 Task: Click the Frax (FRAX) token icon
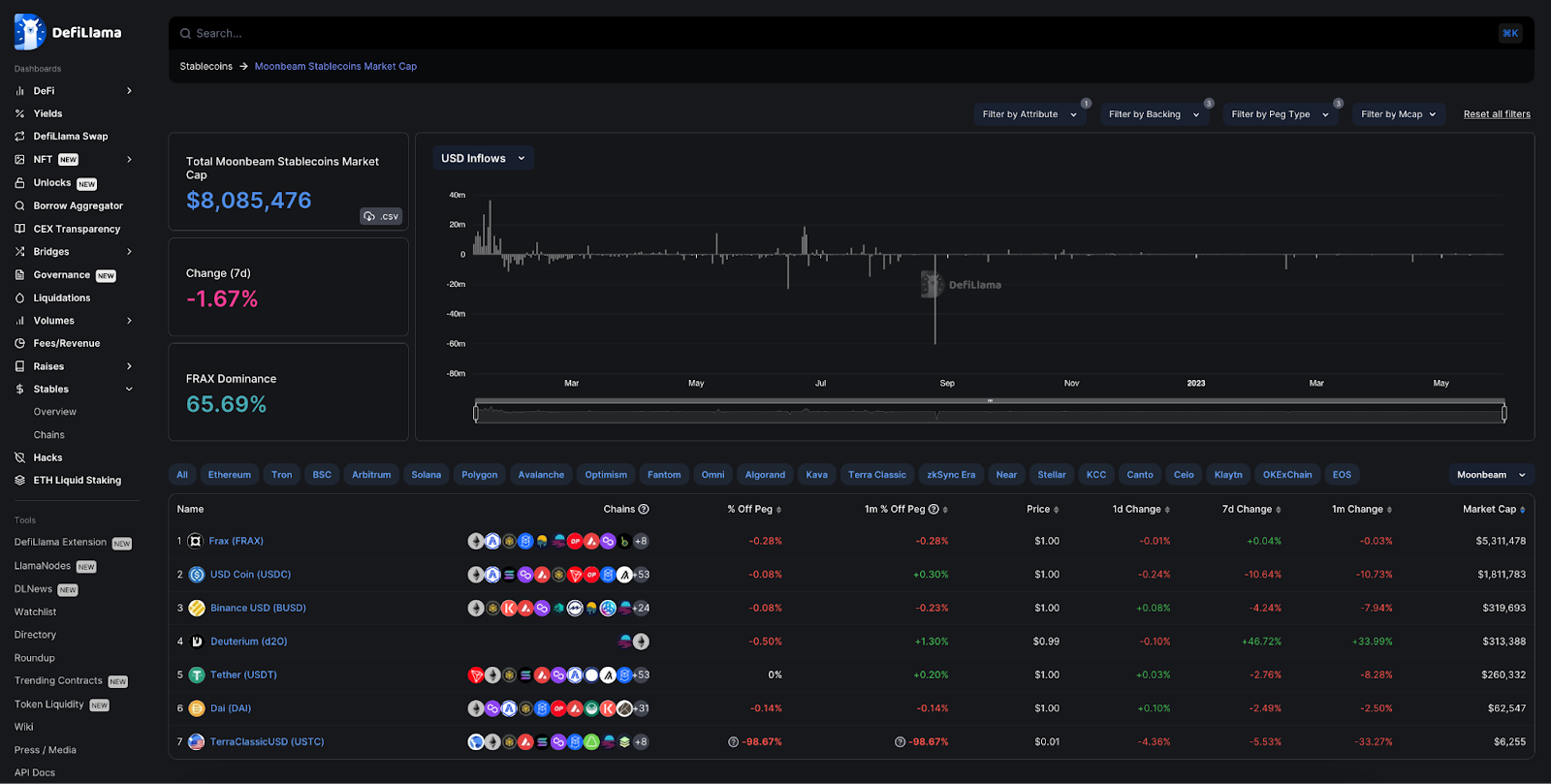click(x=195, y=541)
